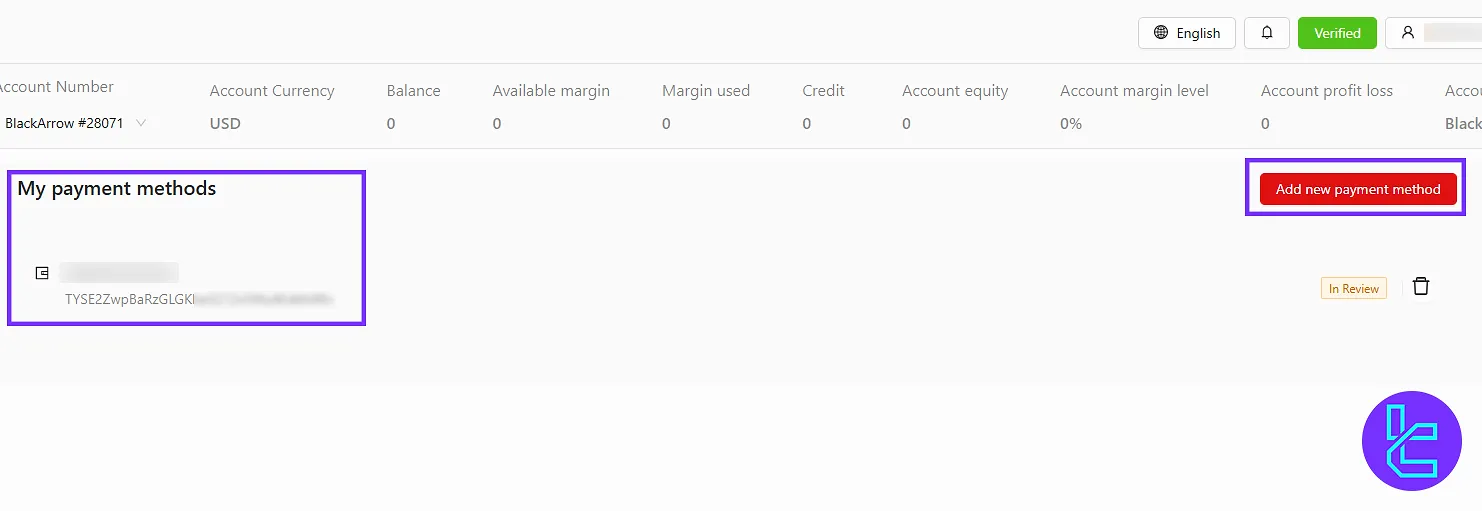Click the purple TC logo badge
The image size is (1482, 511).
point(1411,441)
